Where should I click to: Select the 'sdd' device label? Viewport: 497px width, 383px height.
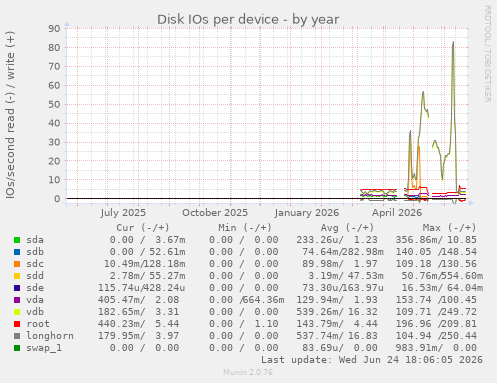click(x=35, y=276)
